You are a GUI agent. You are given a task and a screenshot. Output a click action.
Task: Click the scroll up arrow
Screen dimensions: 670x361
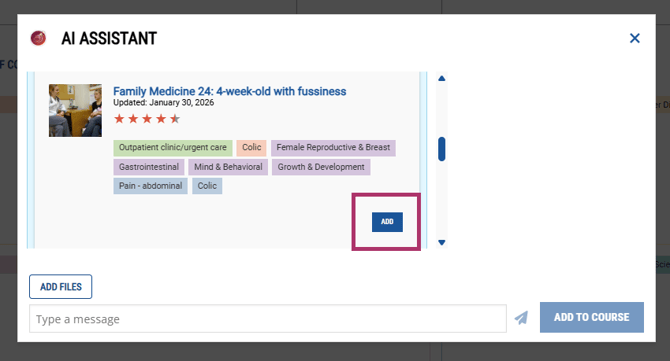coord(442,78)
